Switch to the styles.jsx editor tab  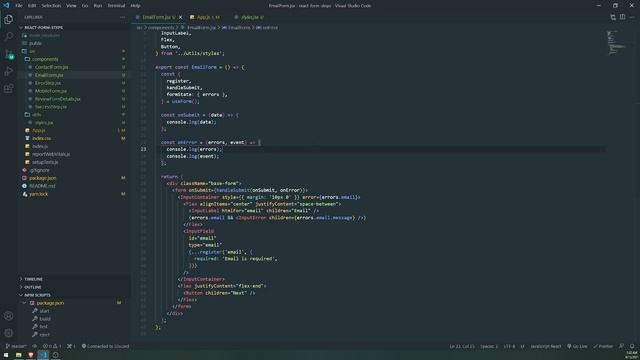[249, 17]
